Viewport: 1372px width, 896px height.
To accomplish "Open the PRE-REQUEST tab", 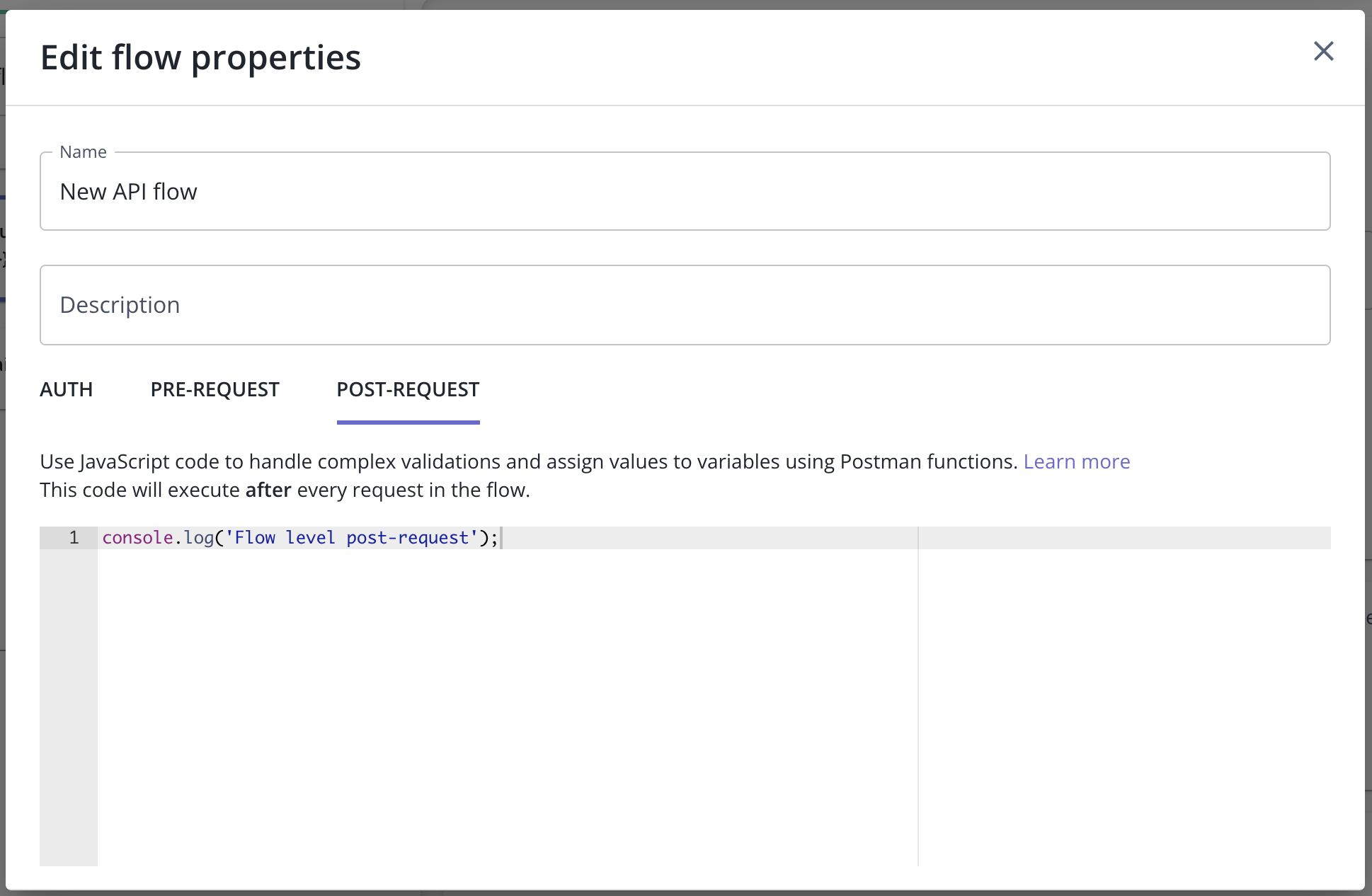I will (x=215, y=390).
